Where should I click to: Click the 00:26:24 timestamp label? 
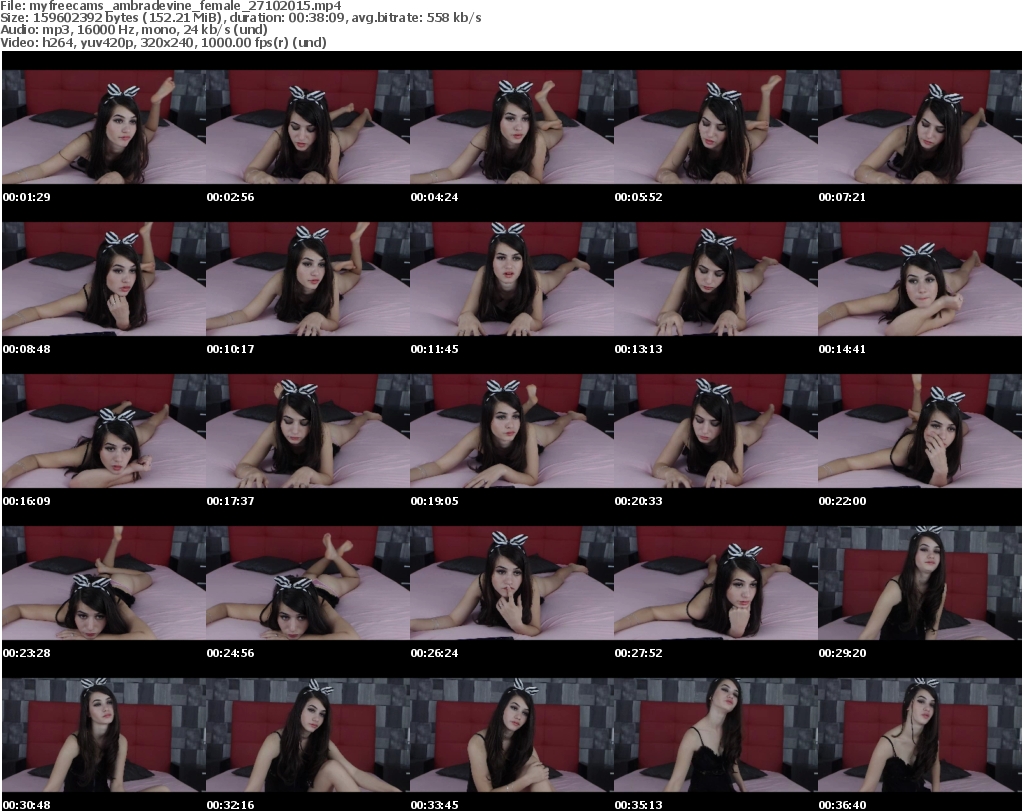pyautogui.click(x=434, y=653)
